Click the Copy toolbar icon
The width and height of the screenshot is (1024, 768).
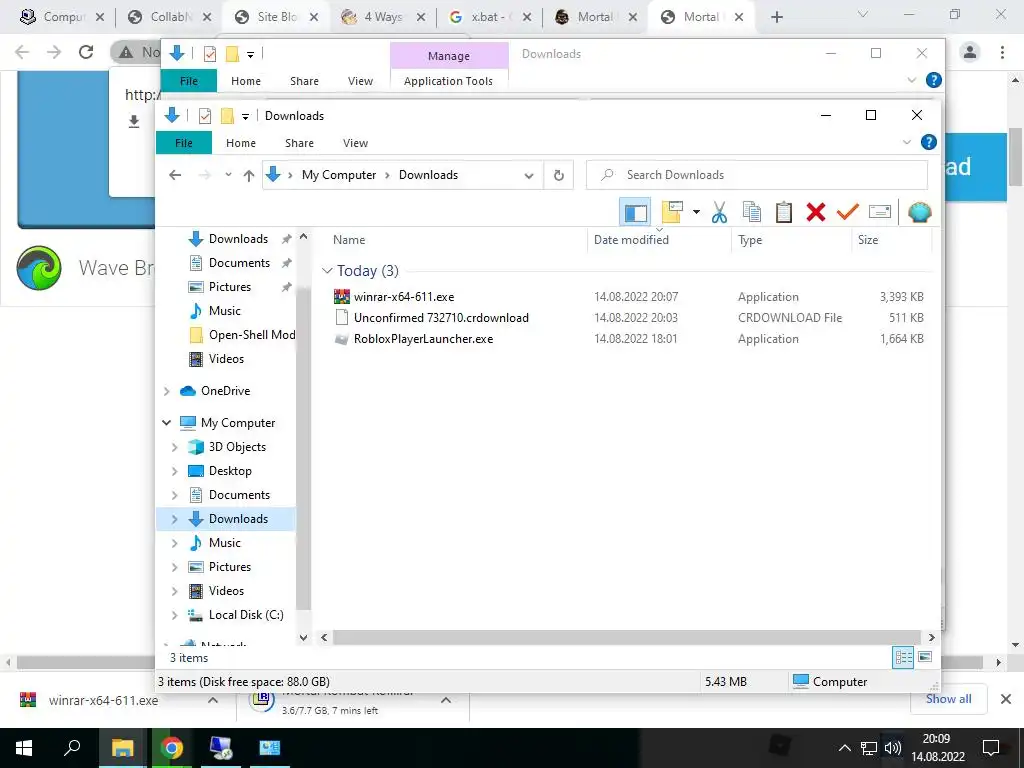pyautogui.click(x=752, y=212)
